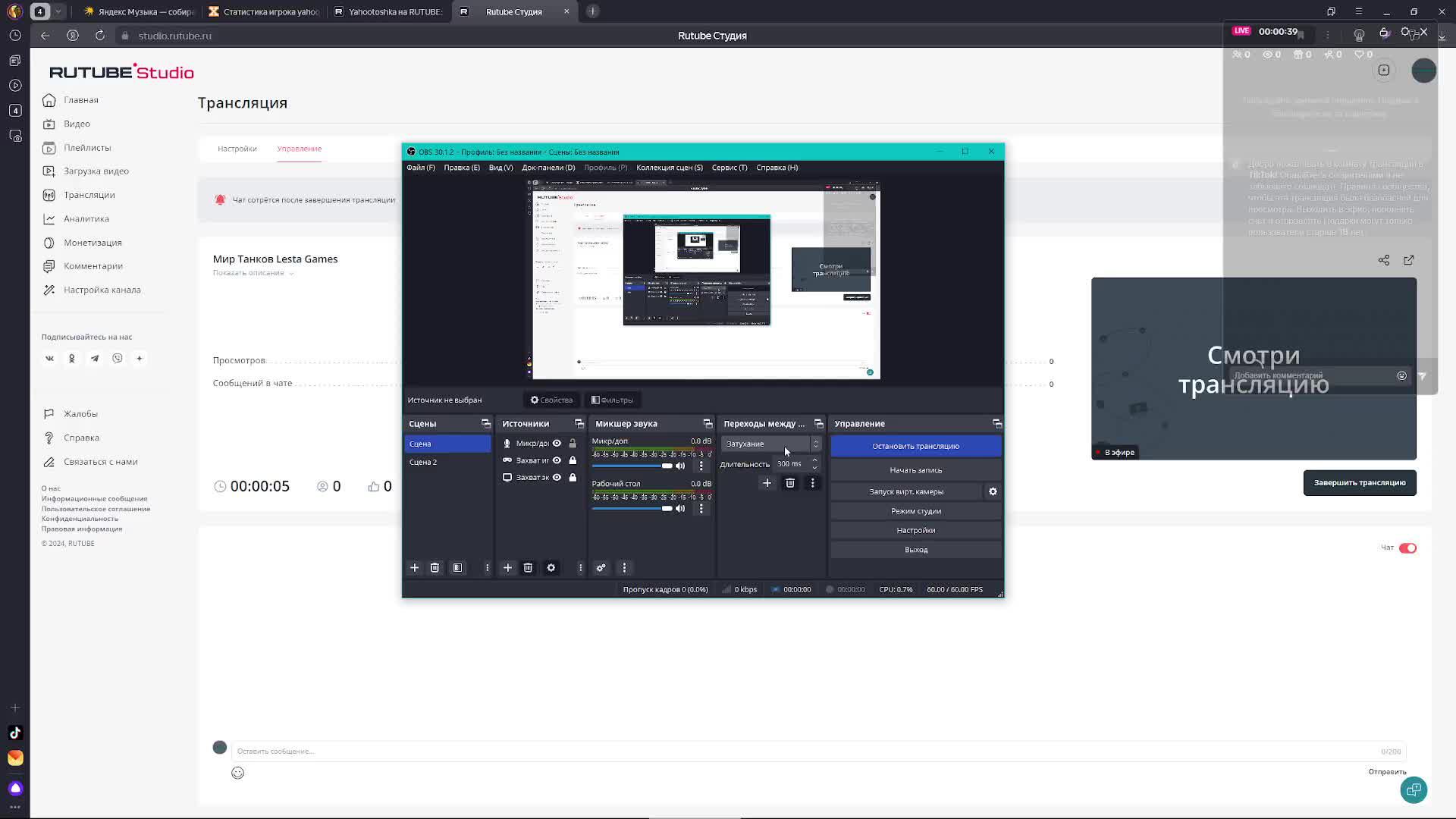
Task: Open support chat bubble icon
Action: point(1414,789)
